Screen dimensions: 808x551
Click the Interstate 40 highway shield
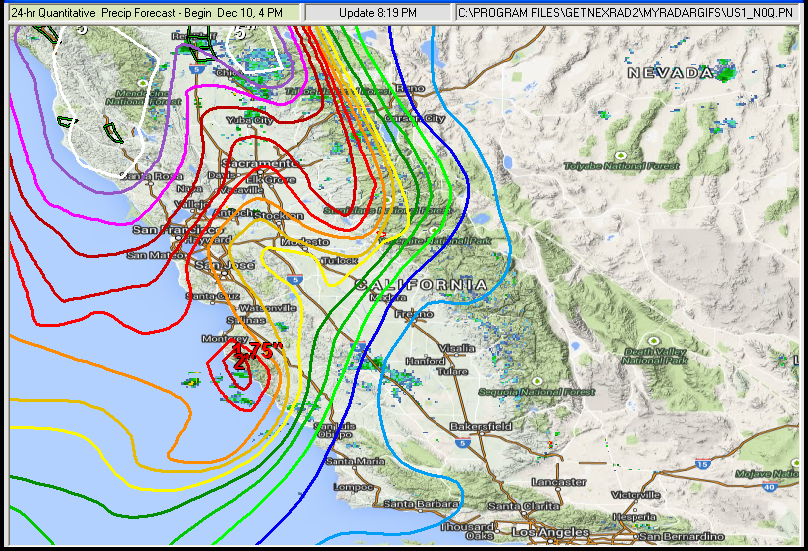pos(768,486)
